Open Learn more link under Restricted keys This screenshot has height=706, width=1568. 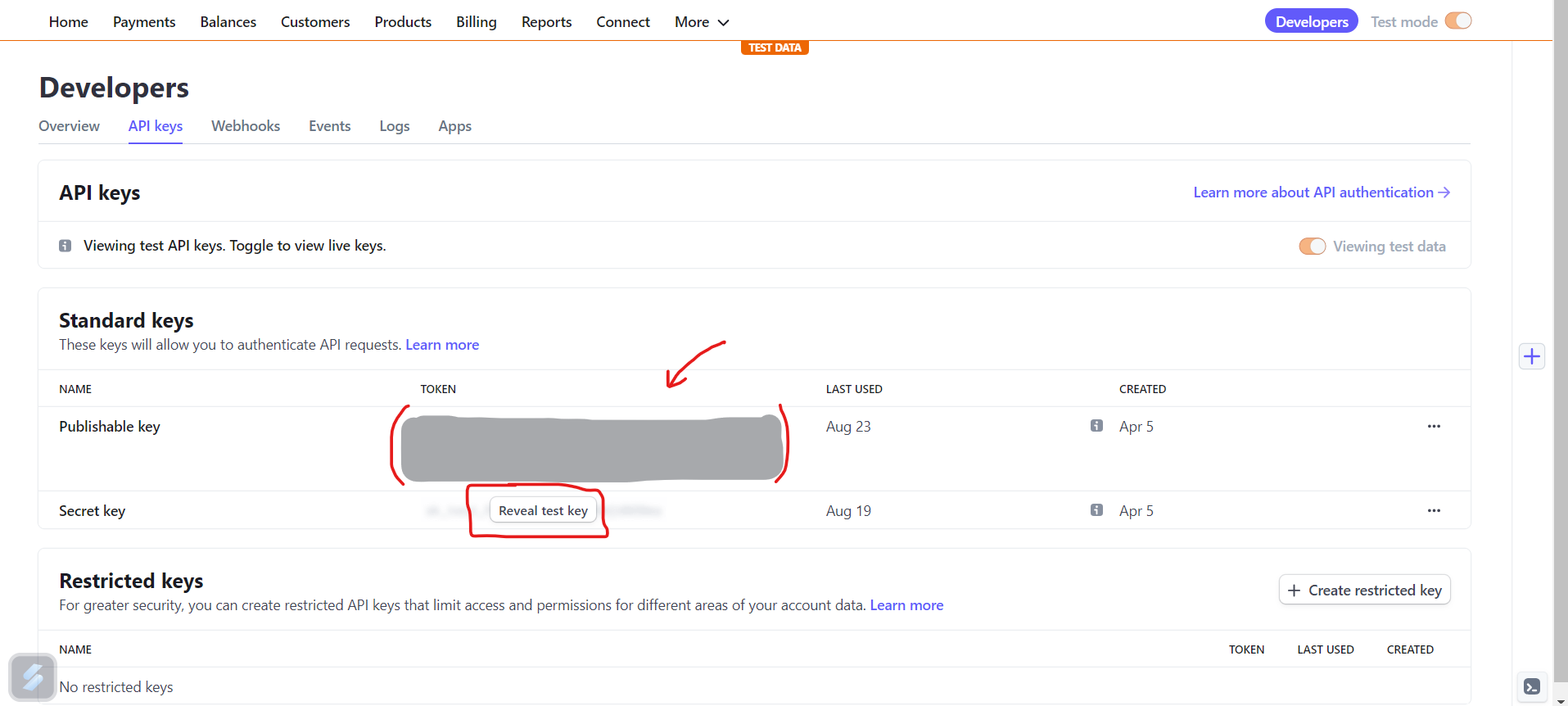pos(906,605)
